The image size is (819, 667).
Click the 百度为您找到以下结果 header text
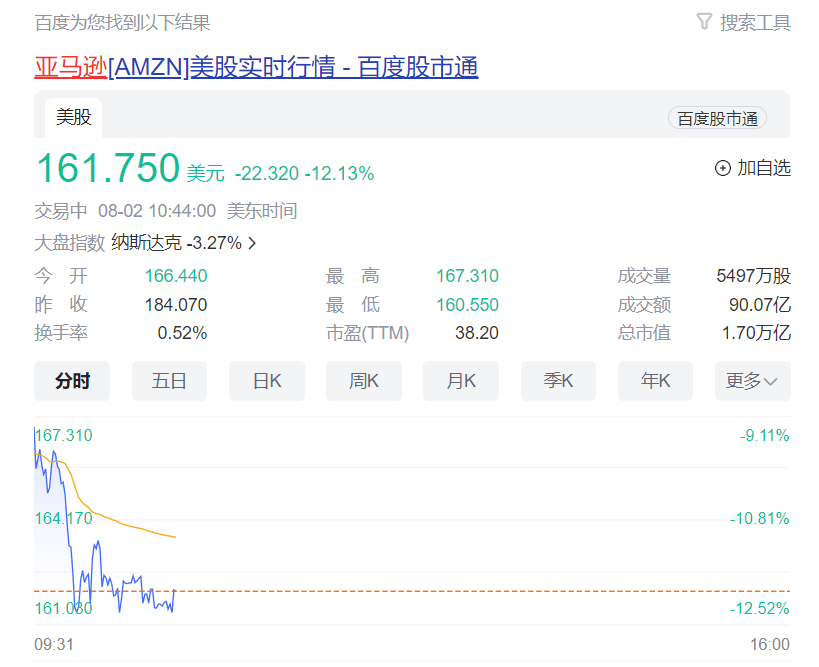[122, 22]
